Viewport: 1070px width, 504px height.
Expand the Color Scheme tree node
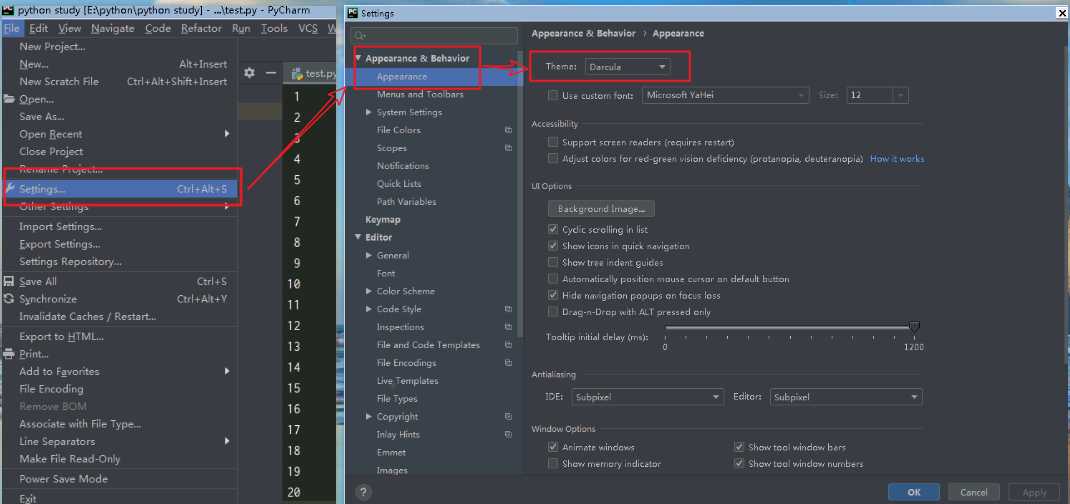pyautogui.click(x=369, y=291)
